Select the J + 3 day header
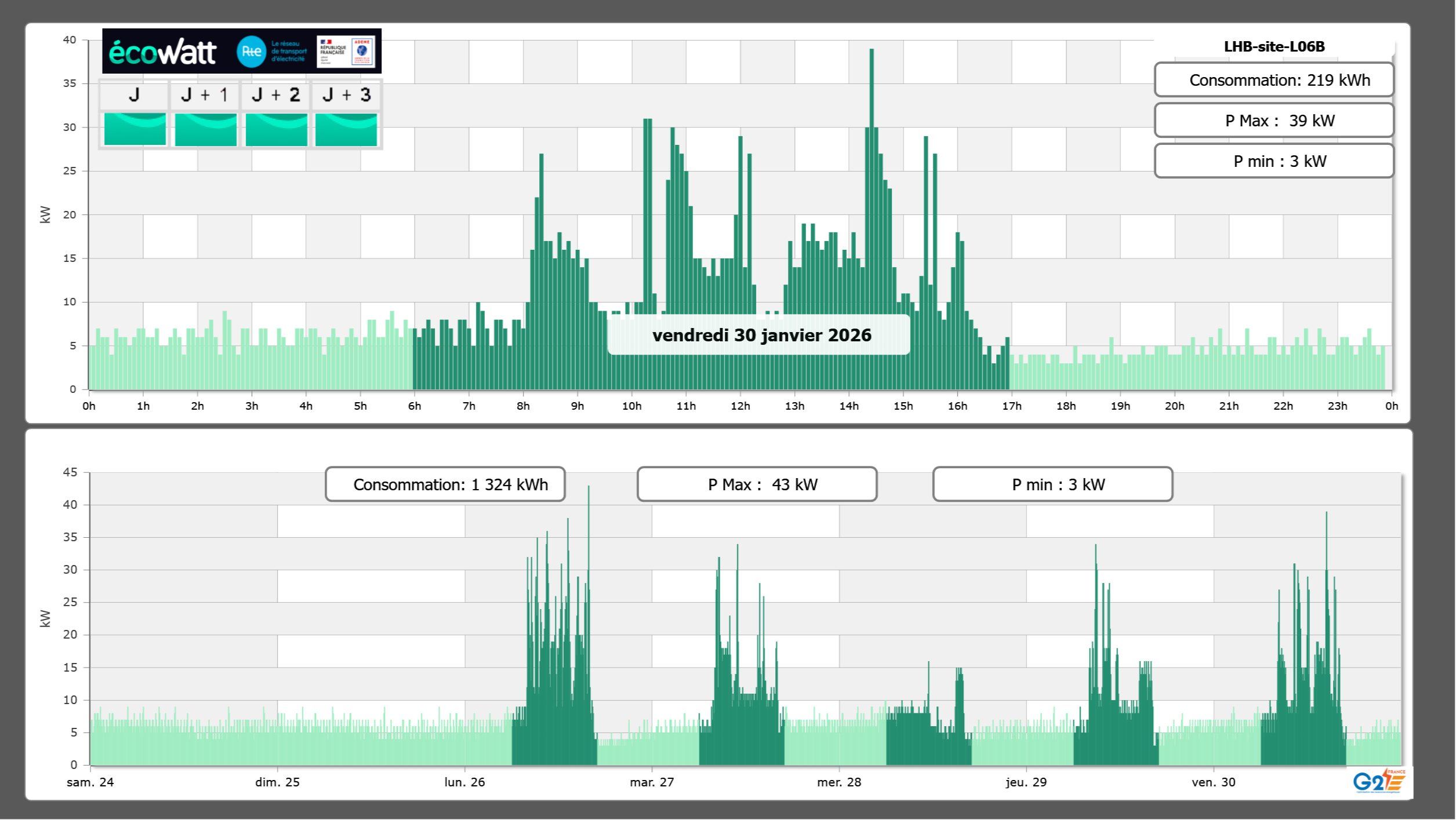1456x820 pixels. [x=346, y=95]
